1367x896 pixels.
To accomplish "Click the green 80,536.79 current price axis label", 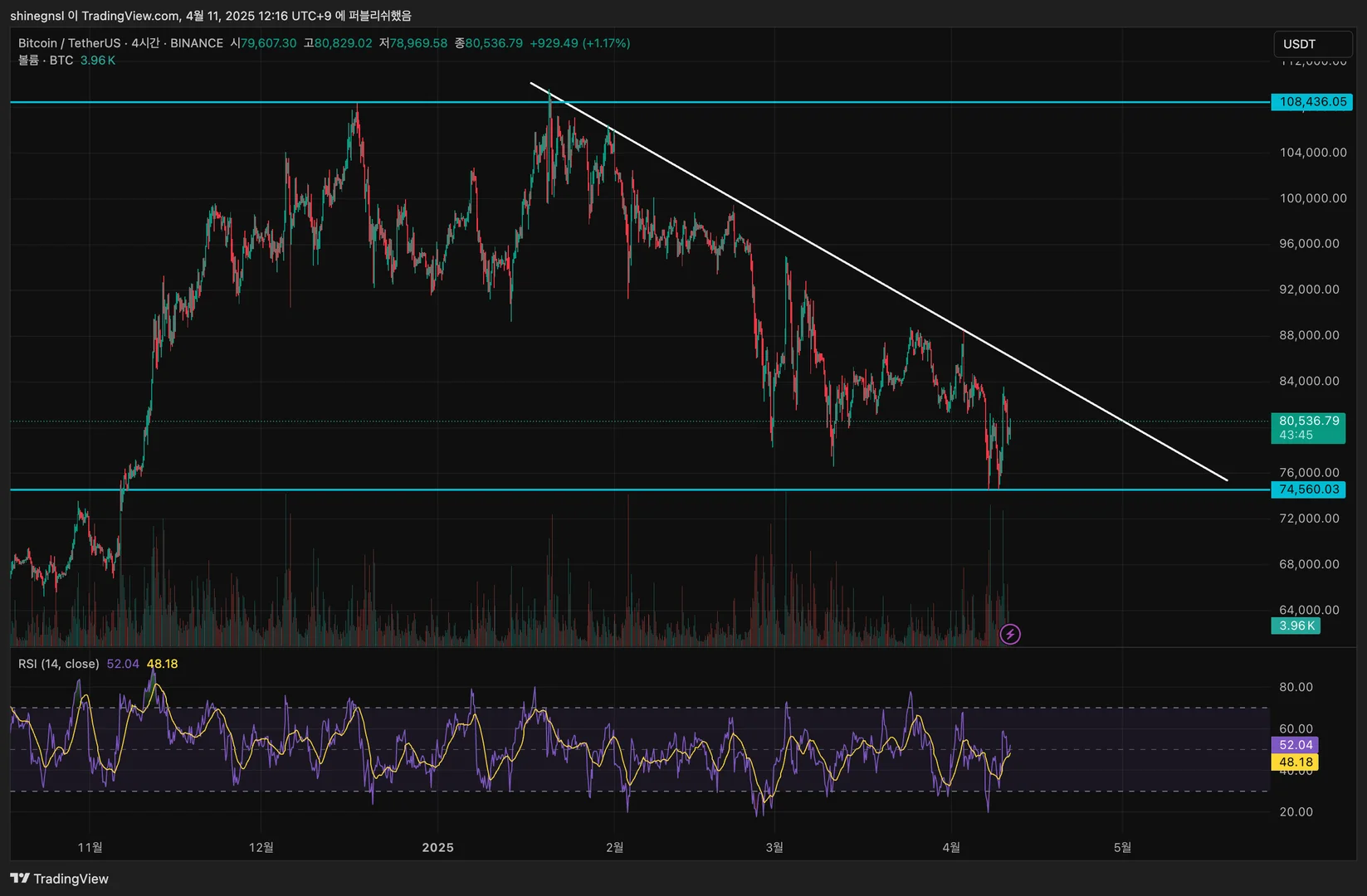I will (1308, 421).
